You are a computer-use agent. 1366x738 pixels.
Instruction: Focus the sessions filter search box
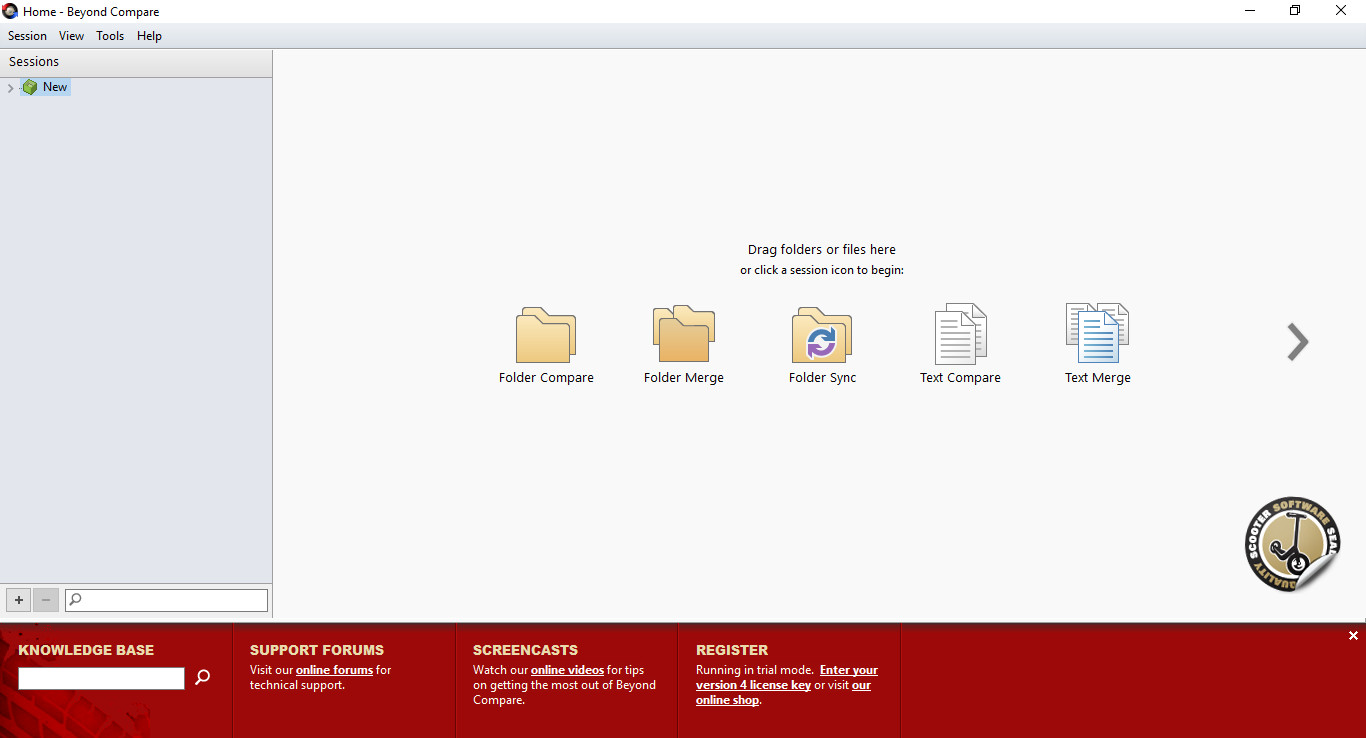pos(166,600)
